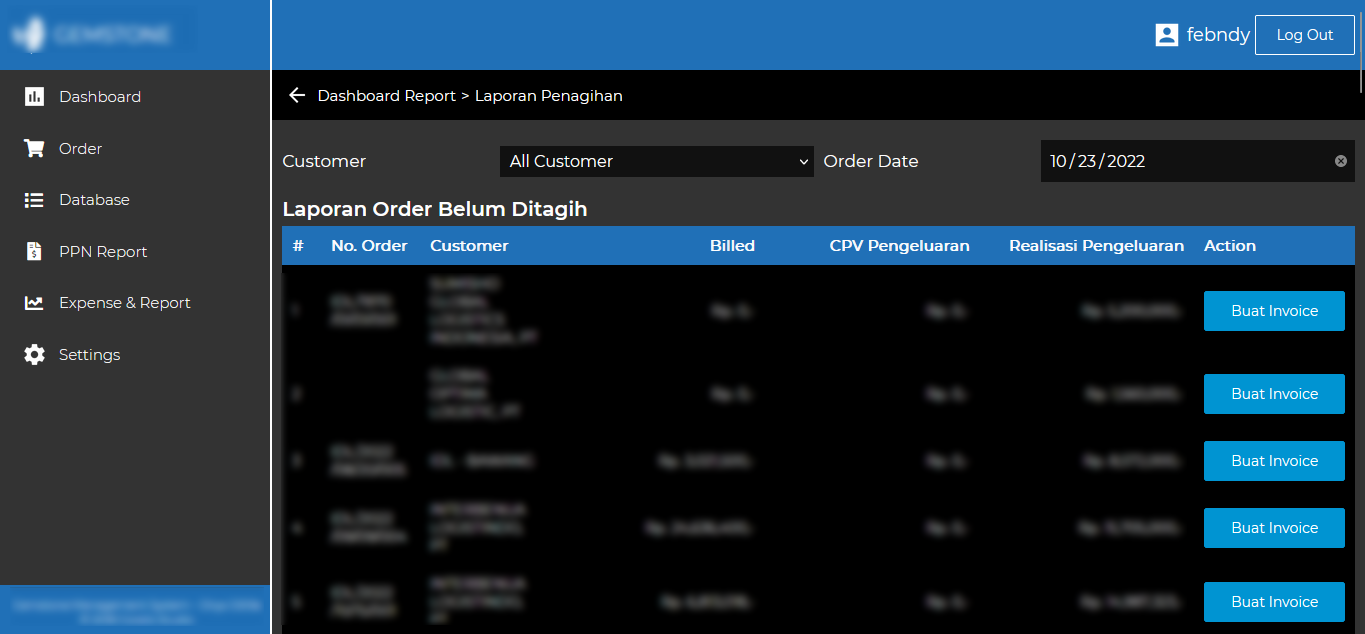Go to the PPN Report menu item
Screen dimensions: 1365x634
(x=102, y=252)
